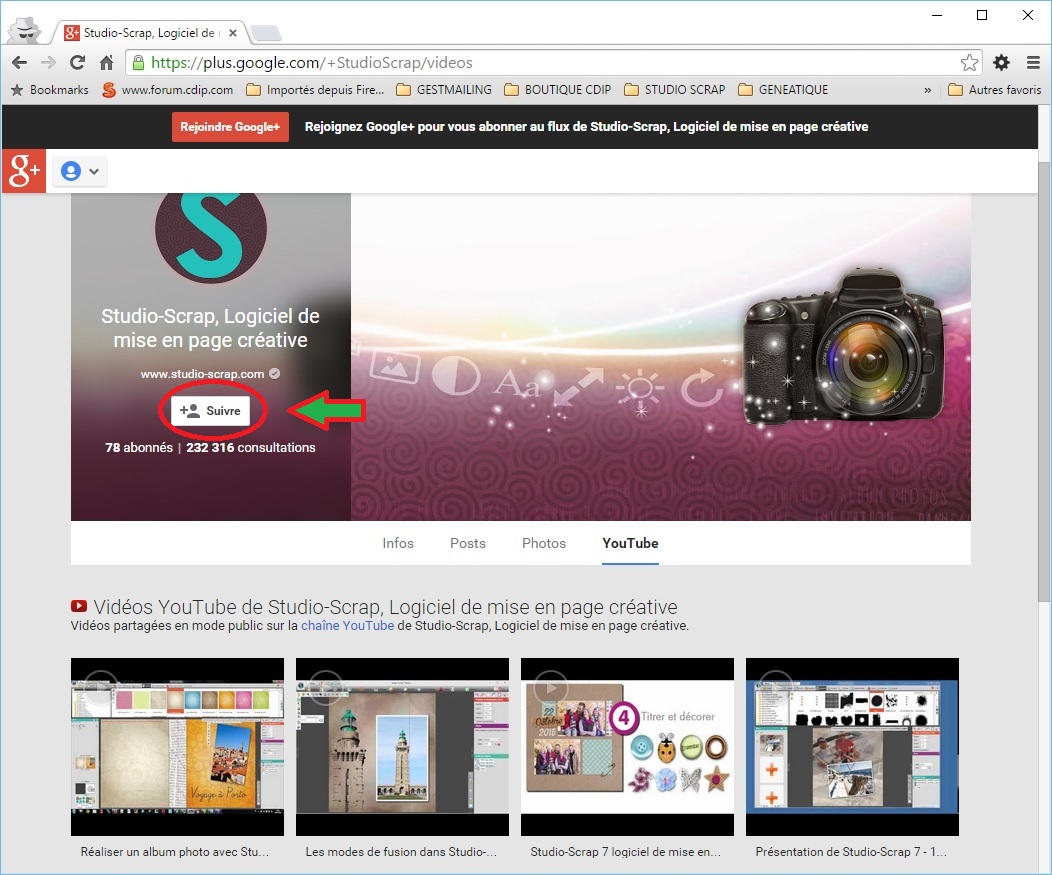Open the BOUTIQUE CDIP bookmark folder
Viewport: 1052px width, 875px height.
tap(558, 90)
